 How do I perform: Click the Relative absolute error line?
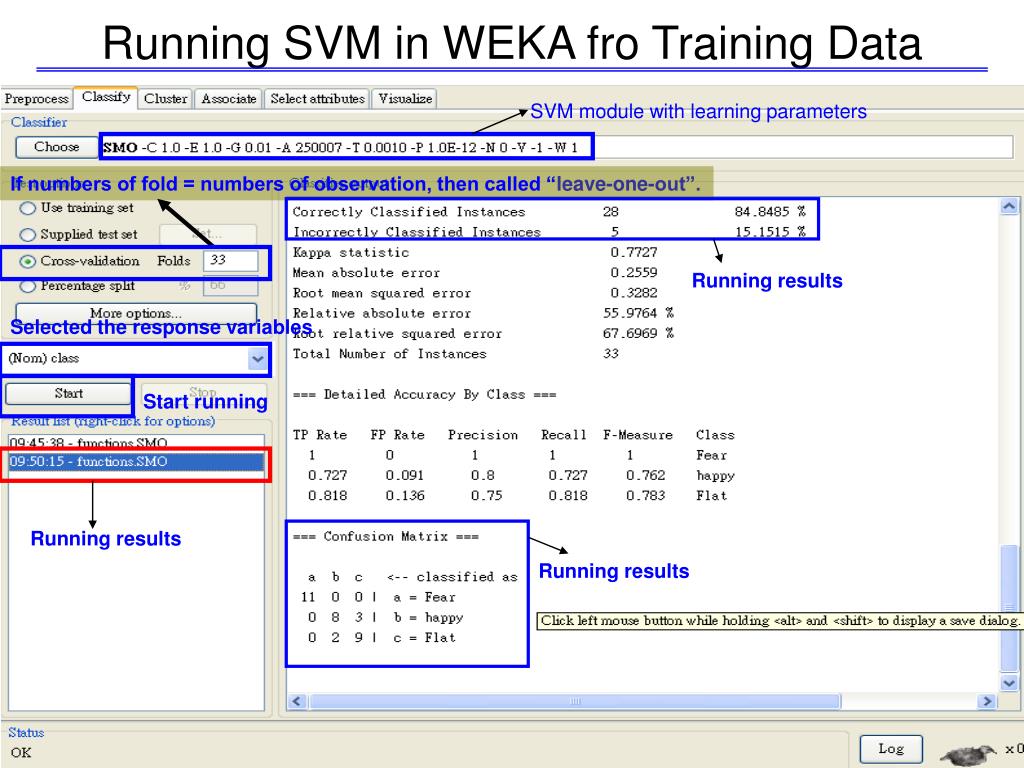(483, 313)
